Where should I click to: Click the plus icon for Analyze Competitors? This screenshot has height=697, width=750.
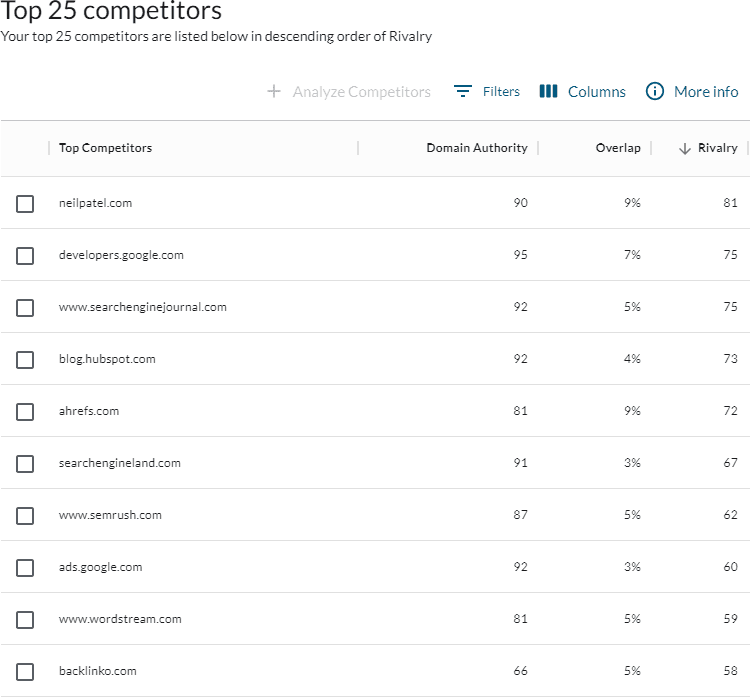coord(274,91)
